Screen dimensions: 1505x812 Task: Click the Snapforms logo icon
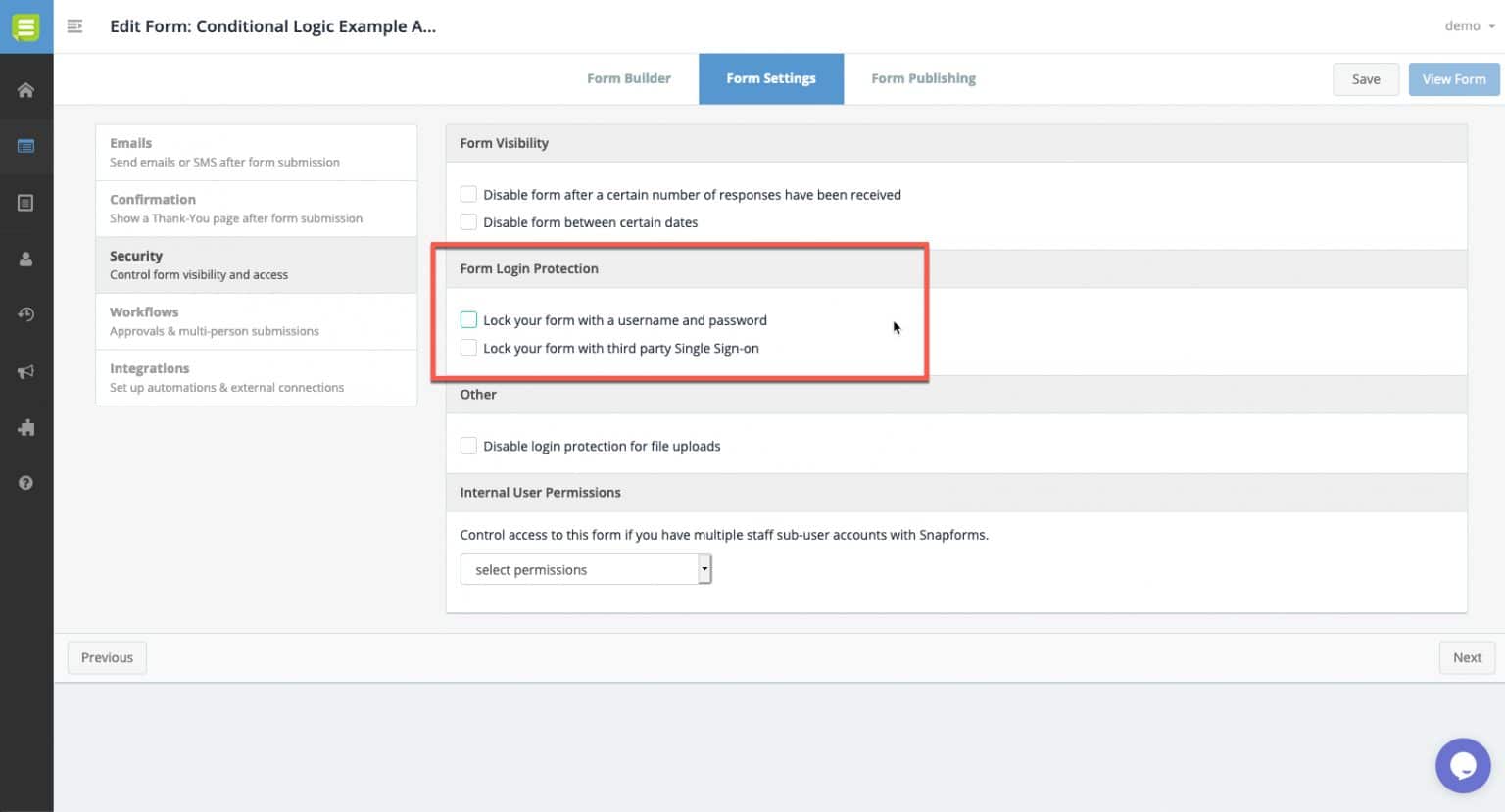[x=26, y=26]
